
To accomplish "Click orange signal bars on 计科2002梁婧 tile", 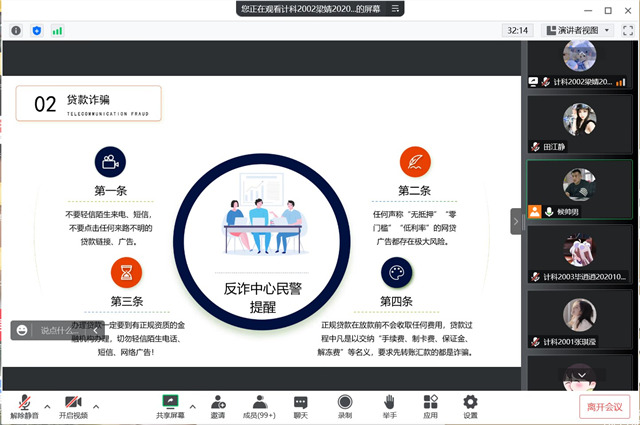I will click(x=621, y=82).
